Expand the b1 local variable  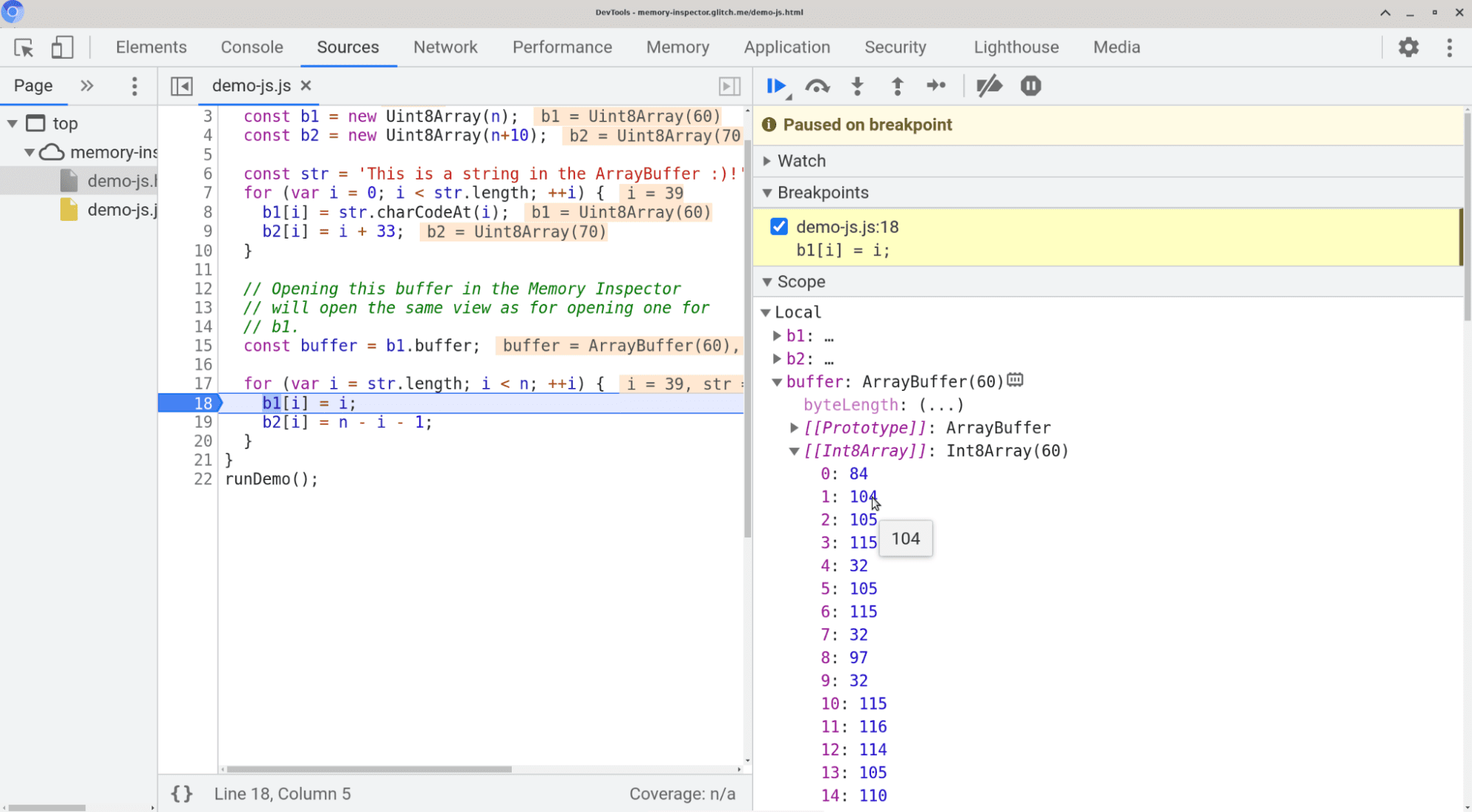pos(778,335)
